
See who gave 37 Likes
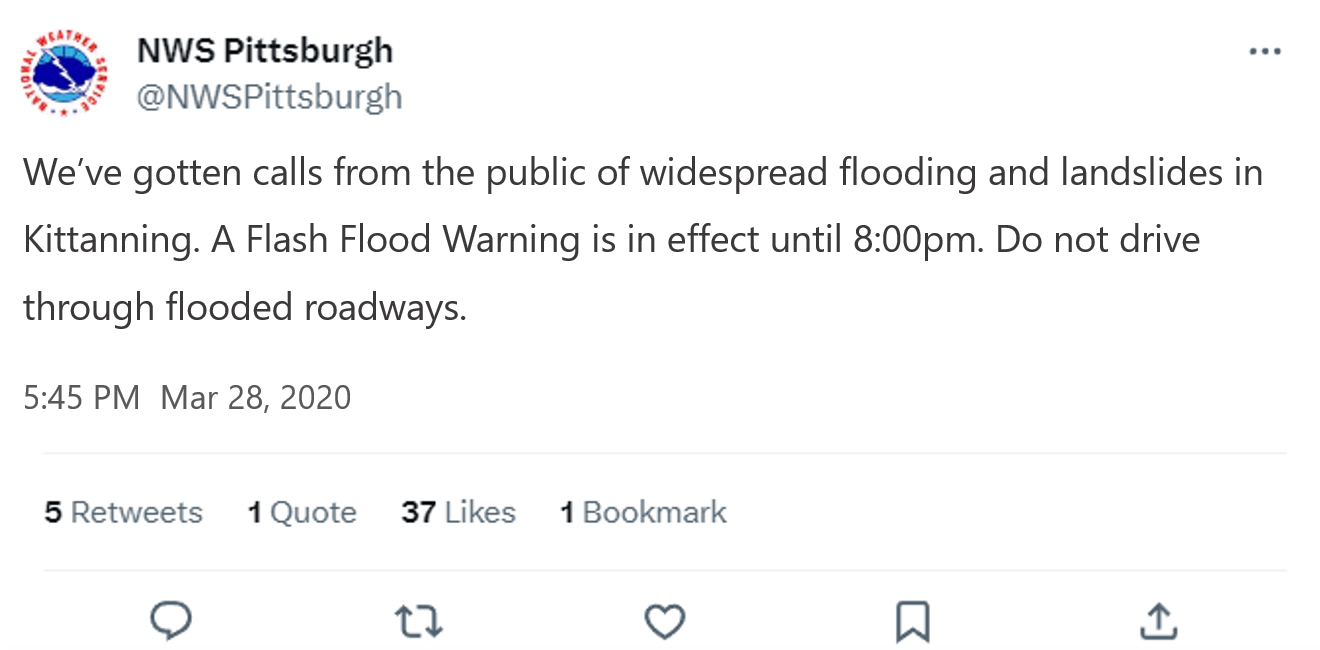coord(458,512)
